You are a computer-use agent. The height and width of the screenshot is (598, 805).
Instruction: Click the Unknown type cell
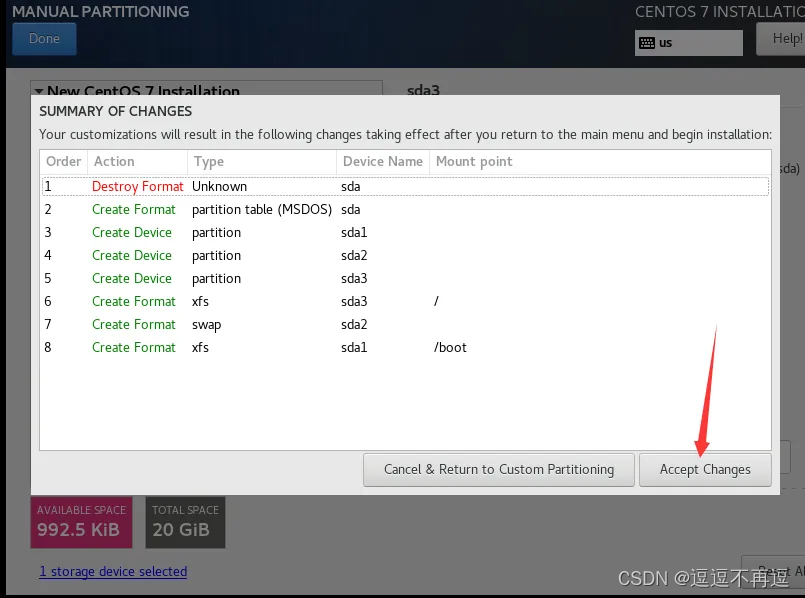(219, 186)
